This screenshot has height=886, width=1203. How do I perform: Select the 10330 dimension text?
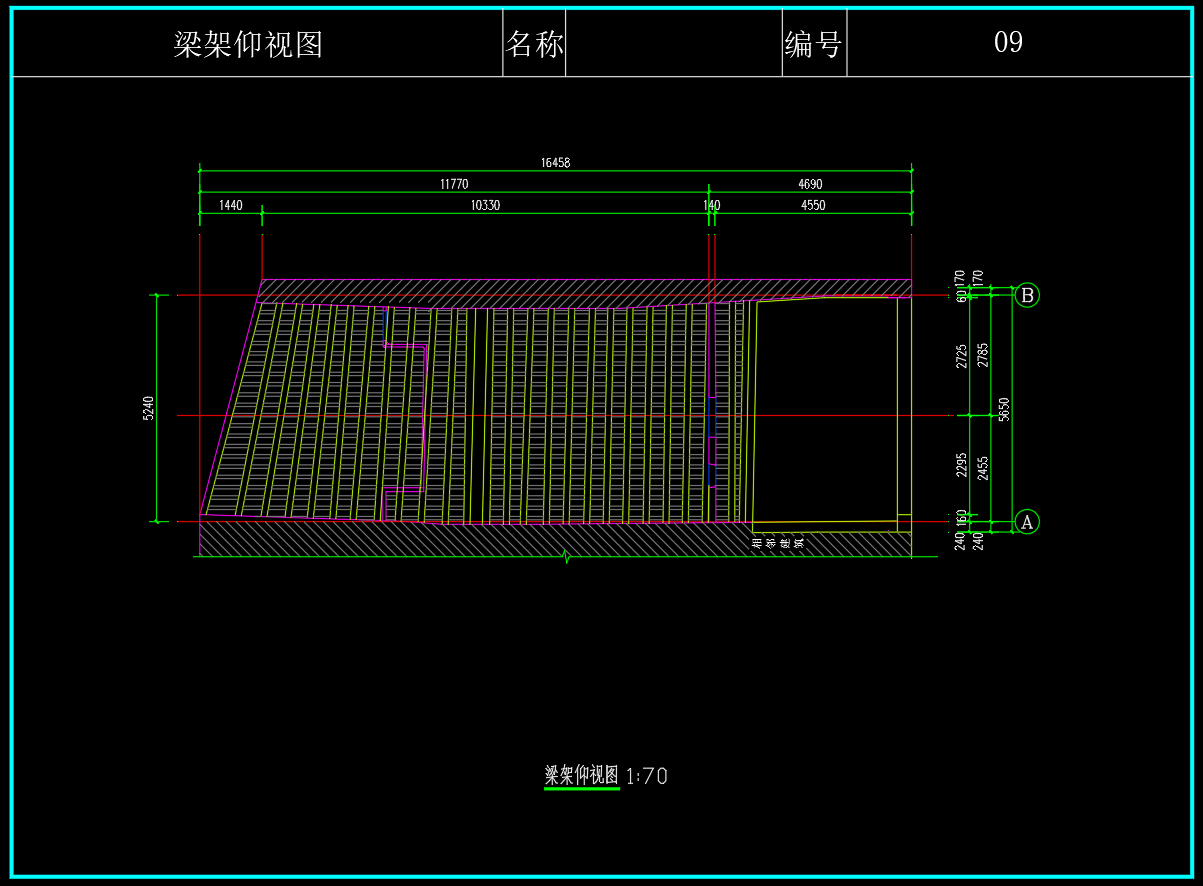(x=485, y=205)
